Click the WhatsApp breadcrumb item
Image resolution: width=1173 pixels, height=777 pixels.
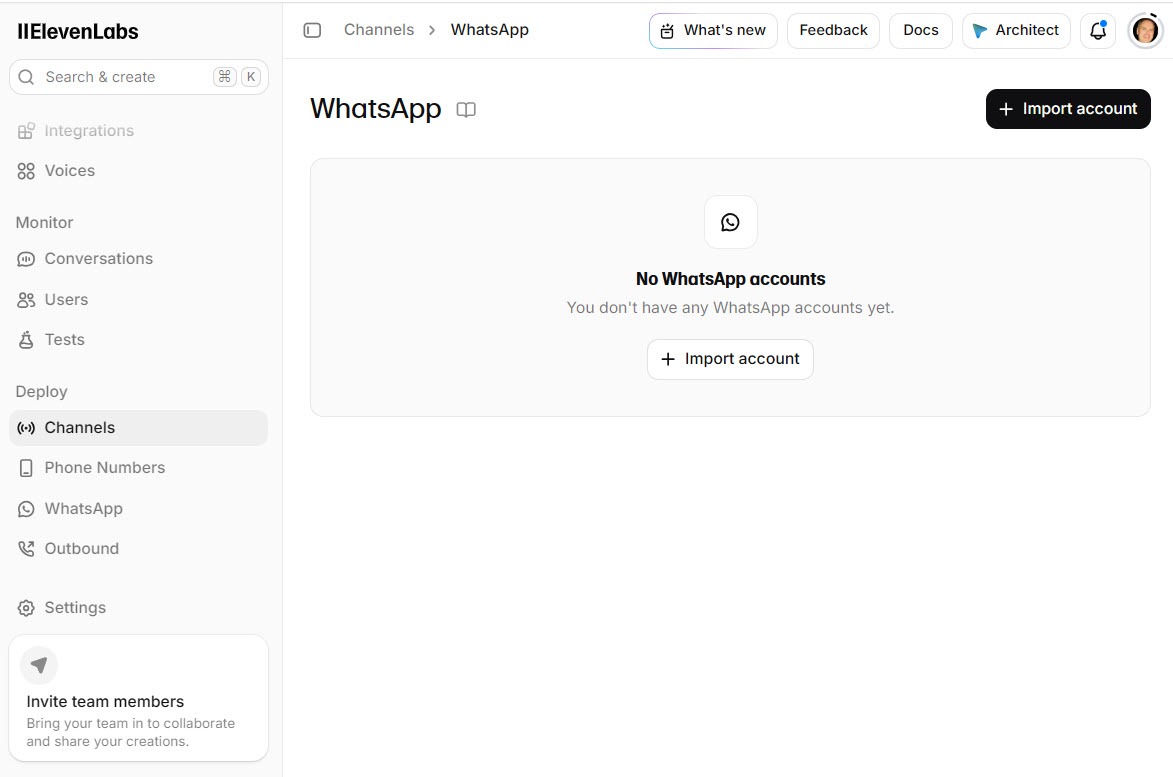[489, 30]
